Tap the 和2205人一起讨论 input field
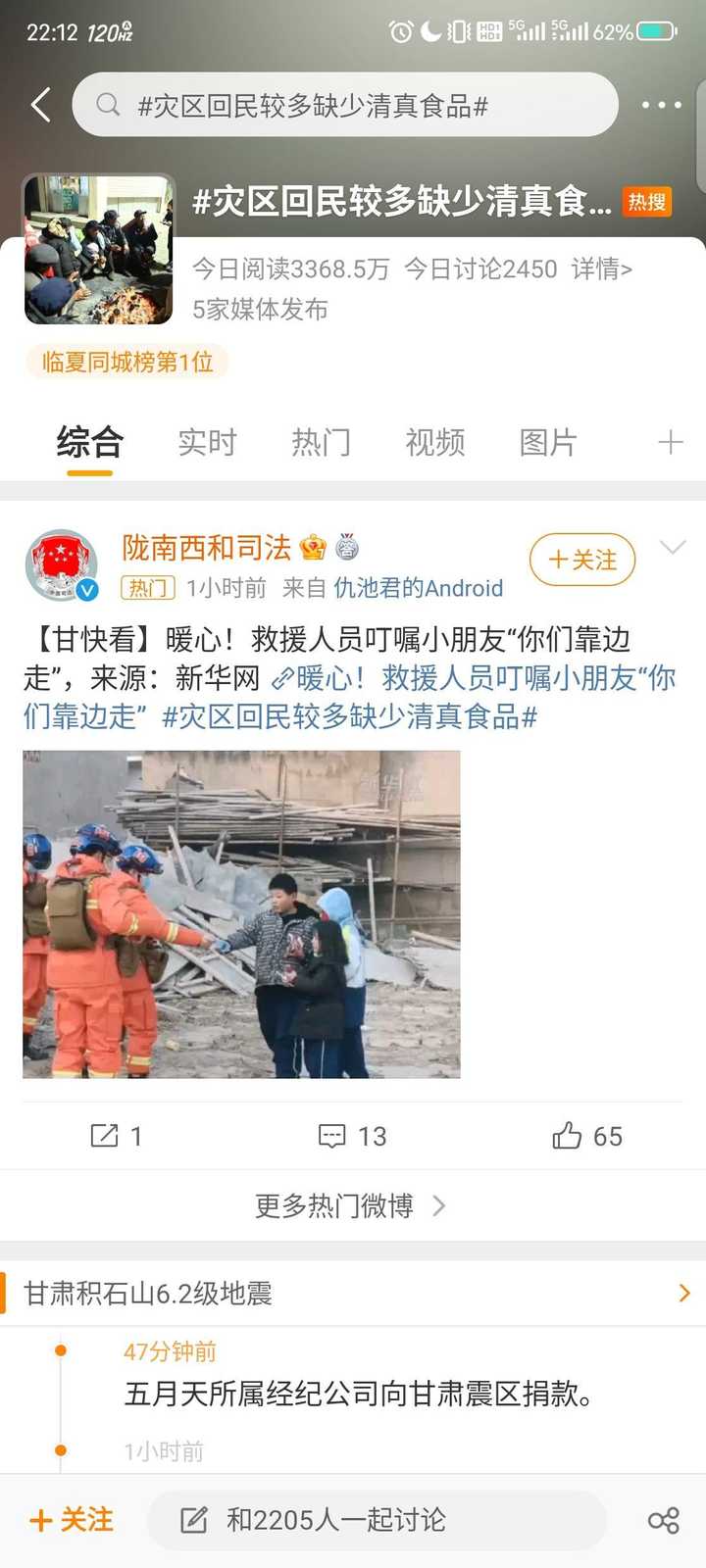The image size is (706, 1568). click(377, 1520)
